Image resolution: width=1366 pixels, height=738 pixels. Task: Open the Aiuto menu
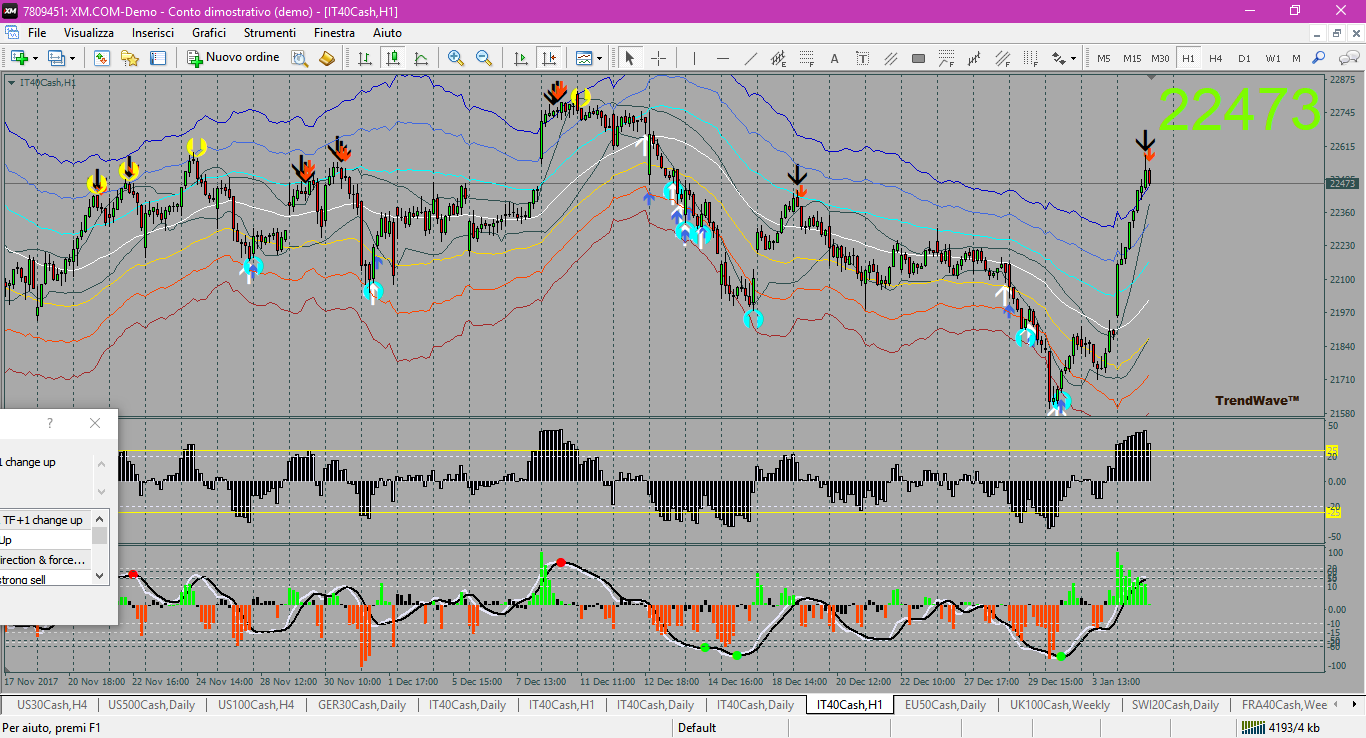coord(387,33)
